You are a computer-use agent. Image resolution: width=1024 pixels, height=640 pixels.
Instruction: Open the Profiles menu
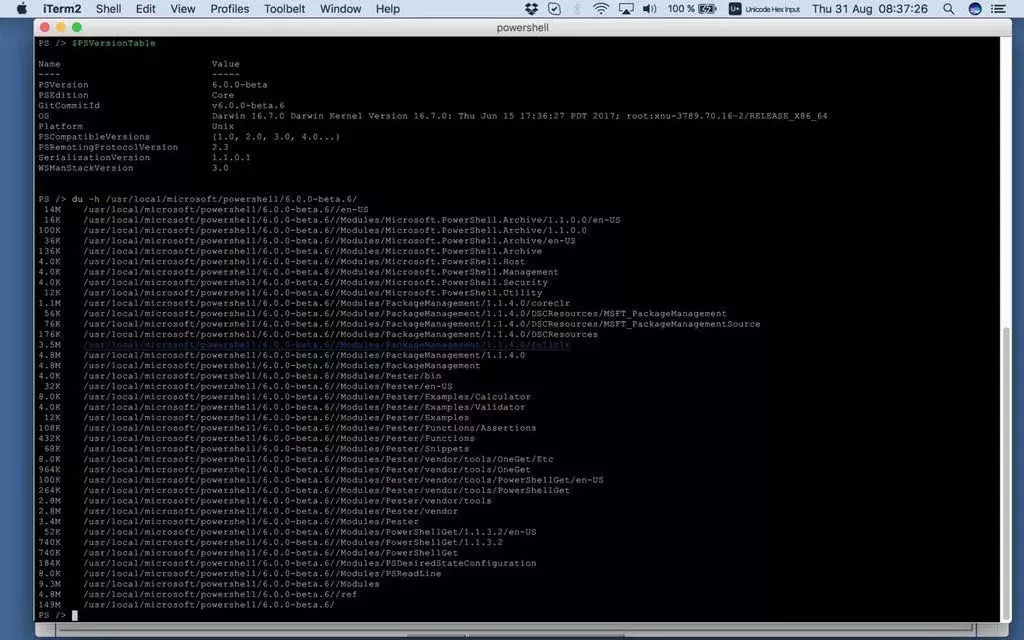(x=229, y=8)
